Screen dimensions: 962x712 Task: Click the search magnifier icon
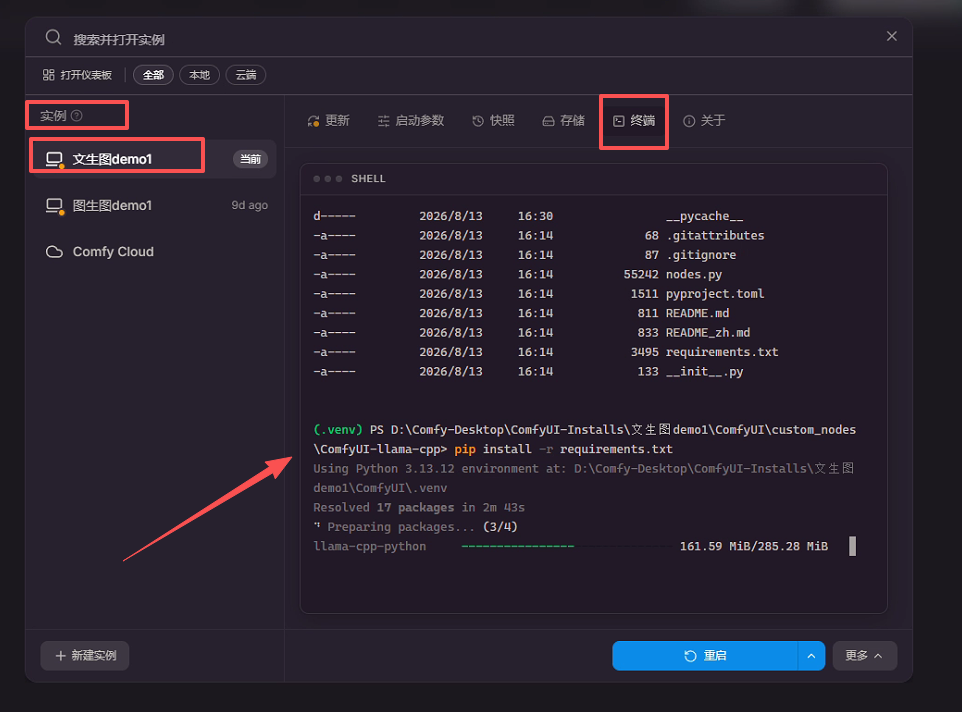tap(53, 38)
